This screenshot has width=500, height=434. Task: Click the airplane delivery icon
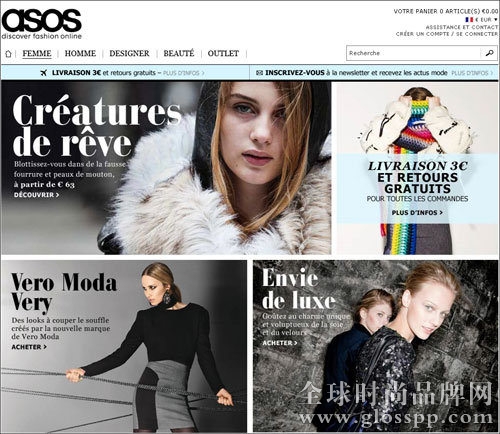point(44,73)
